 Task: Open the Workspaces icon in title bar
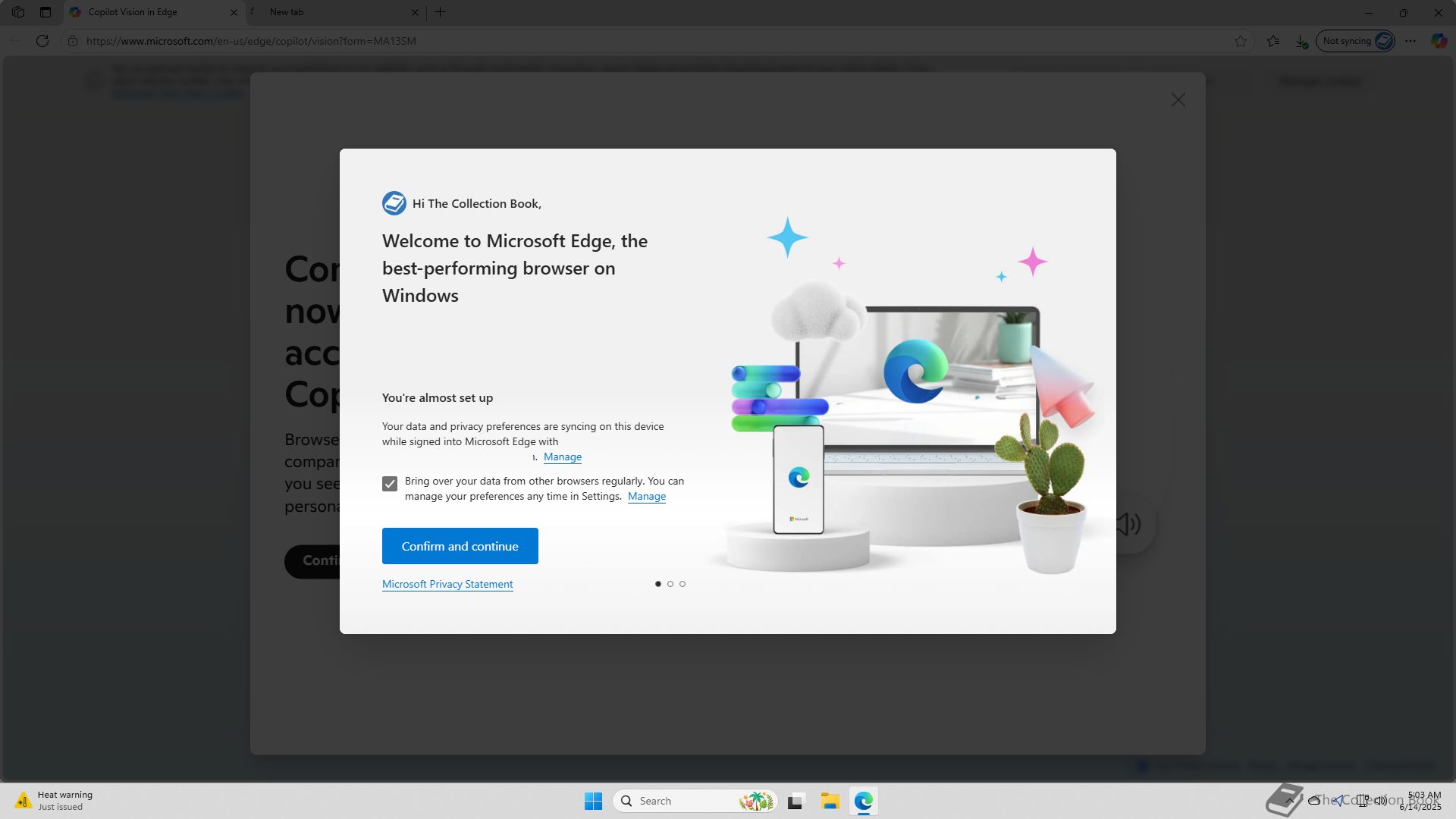point(18,12)
